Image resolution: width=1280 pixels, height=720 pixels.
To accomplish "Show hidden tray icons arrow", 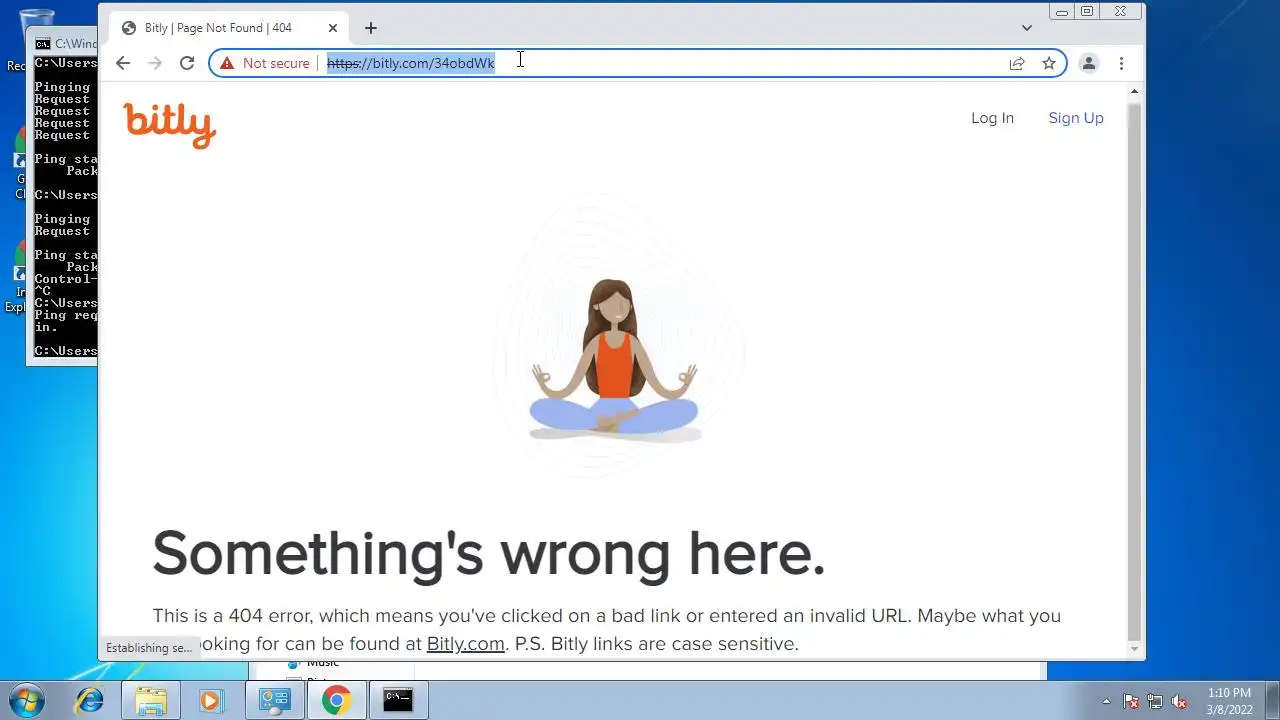I will (1106, 701).
